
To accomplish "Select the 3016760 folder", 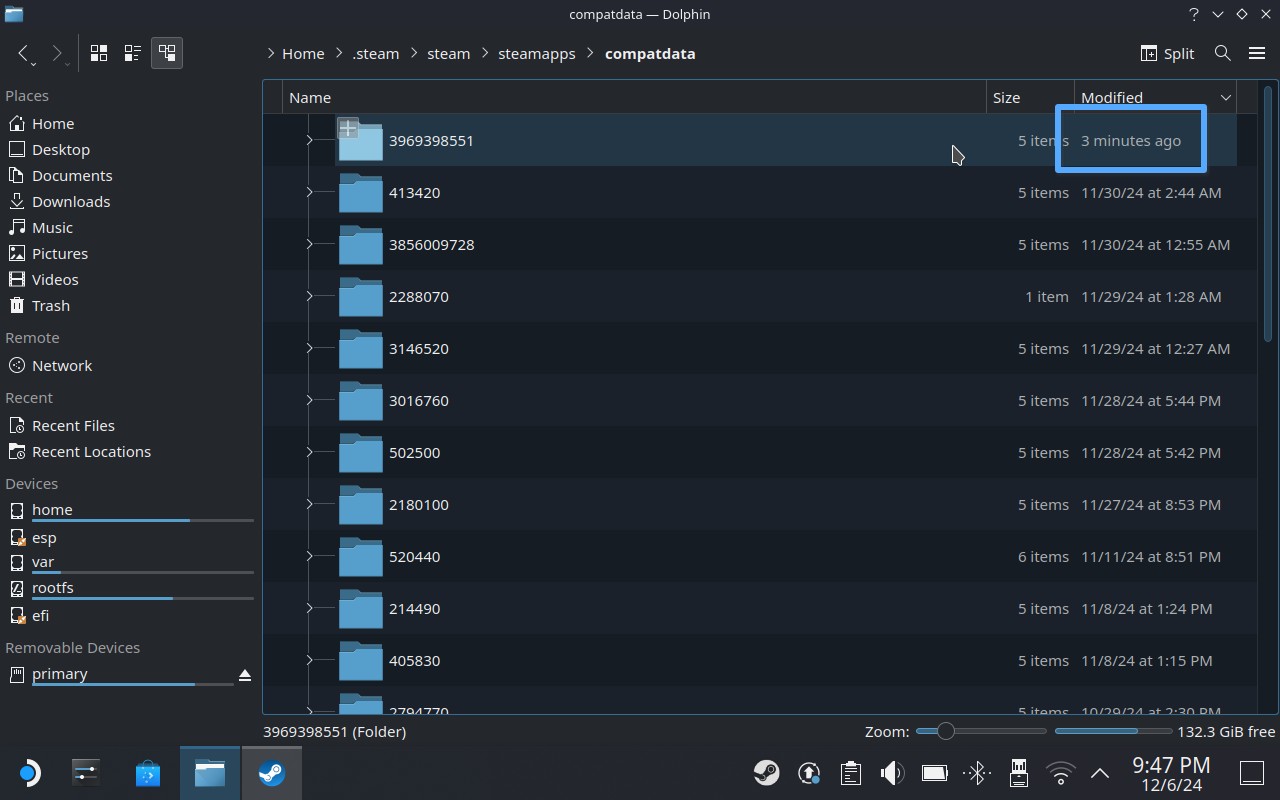I will pyautogui.click(x=418, y=400).
